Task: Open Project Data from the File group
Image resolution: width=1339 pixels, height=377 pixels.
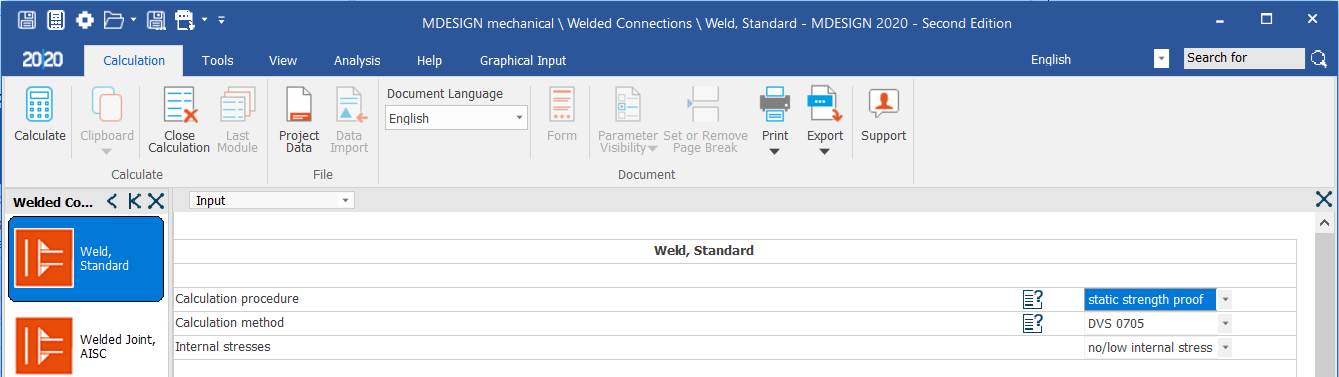Action: tap(299, 120)
